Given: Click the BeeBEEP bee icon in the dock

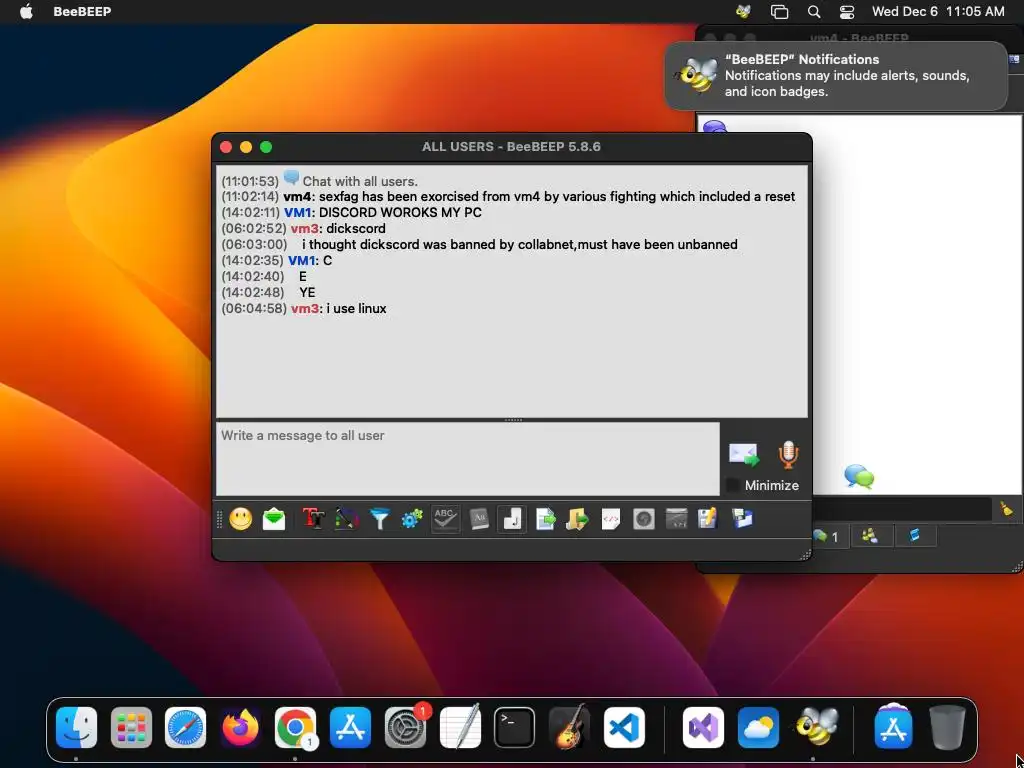Looking at the screenshot, I should tap(816, 726).
